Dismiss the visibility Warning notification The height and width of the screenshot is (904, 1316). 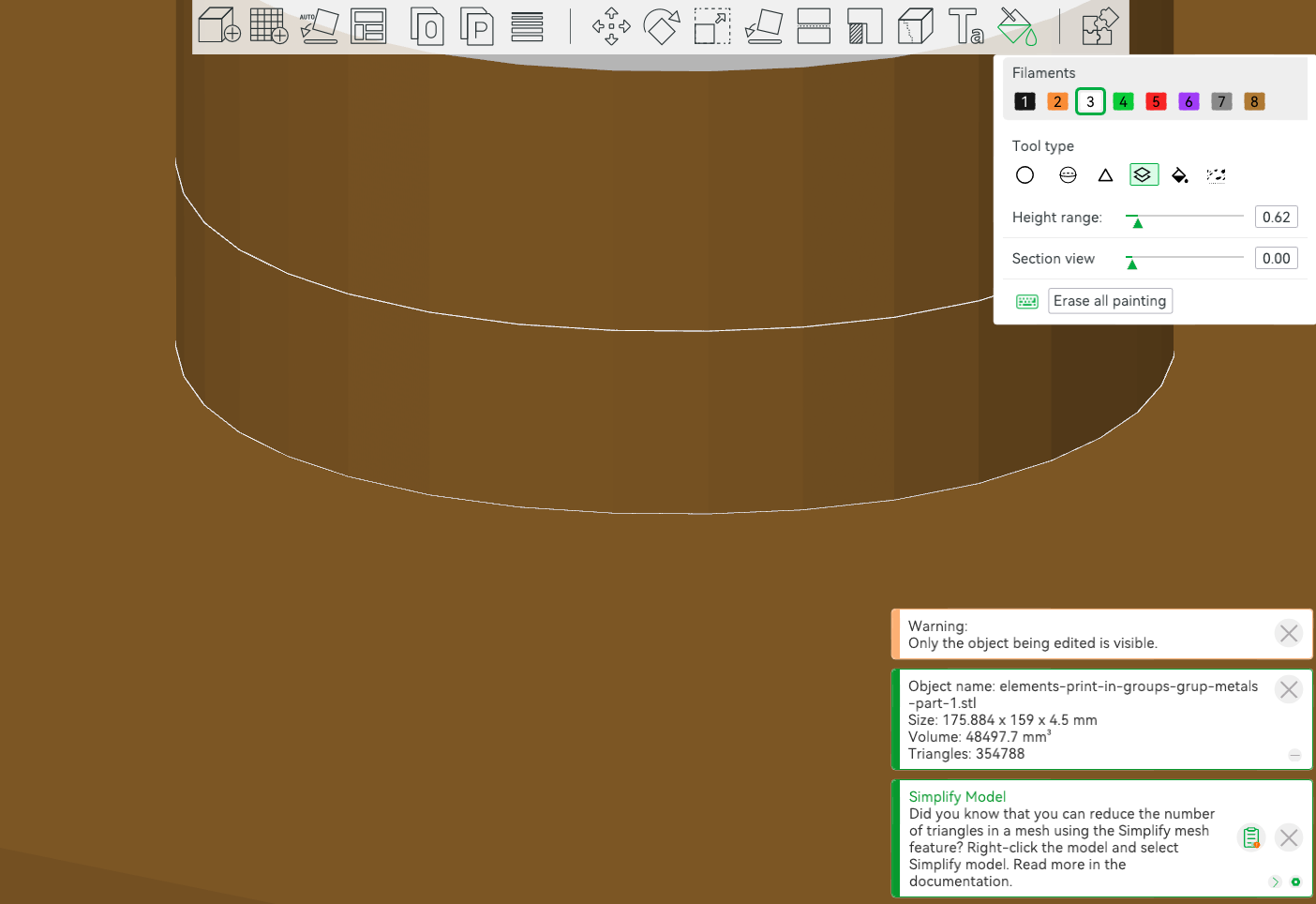pos(1289,633)
